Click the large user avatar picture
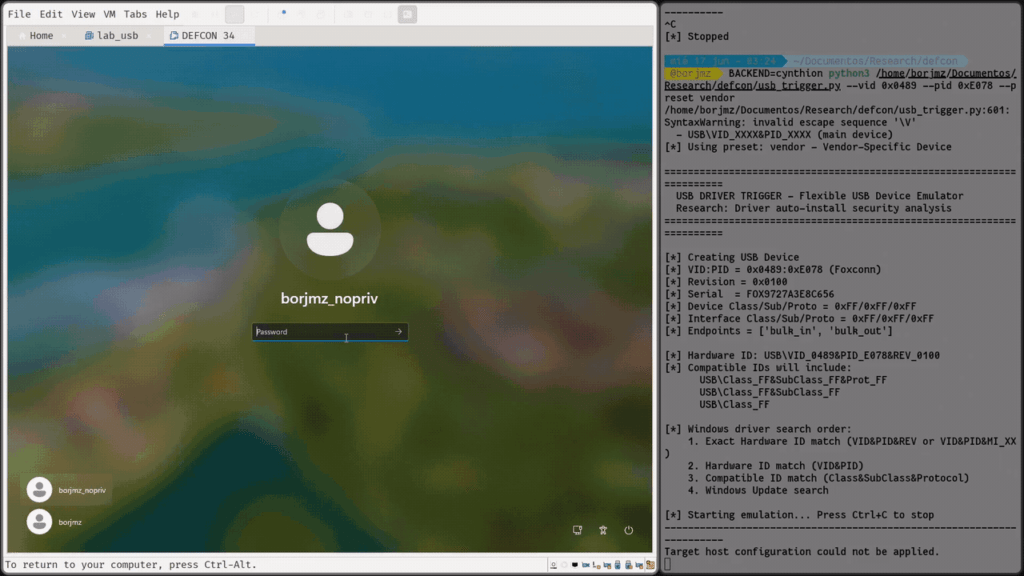Screen dimensions: 1024x576 tap(330, 229)
